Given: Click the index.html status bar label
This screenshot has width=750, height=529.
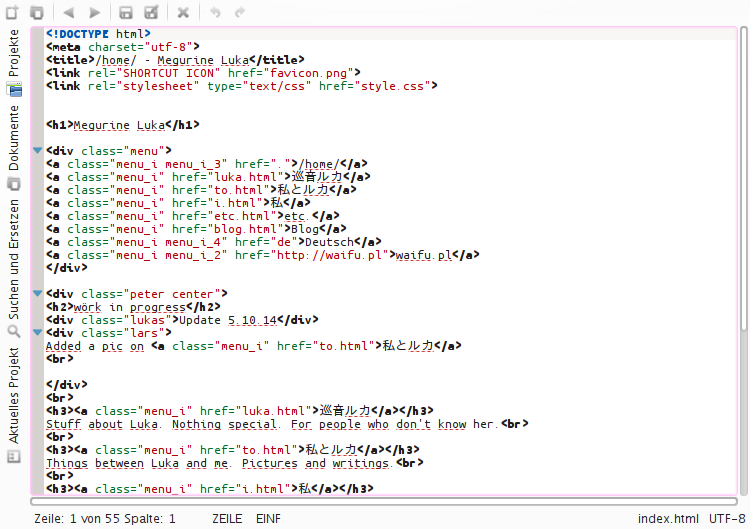Looking at the screenshot, I should (668, 519).
